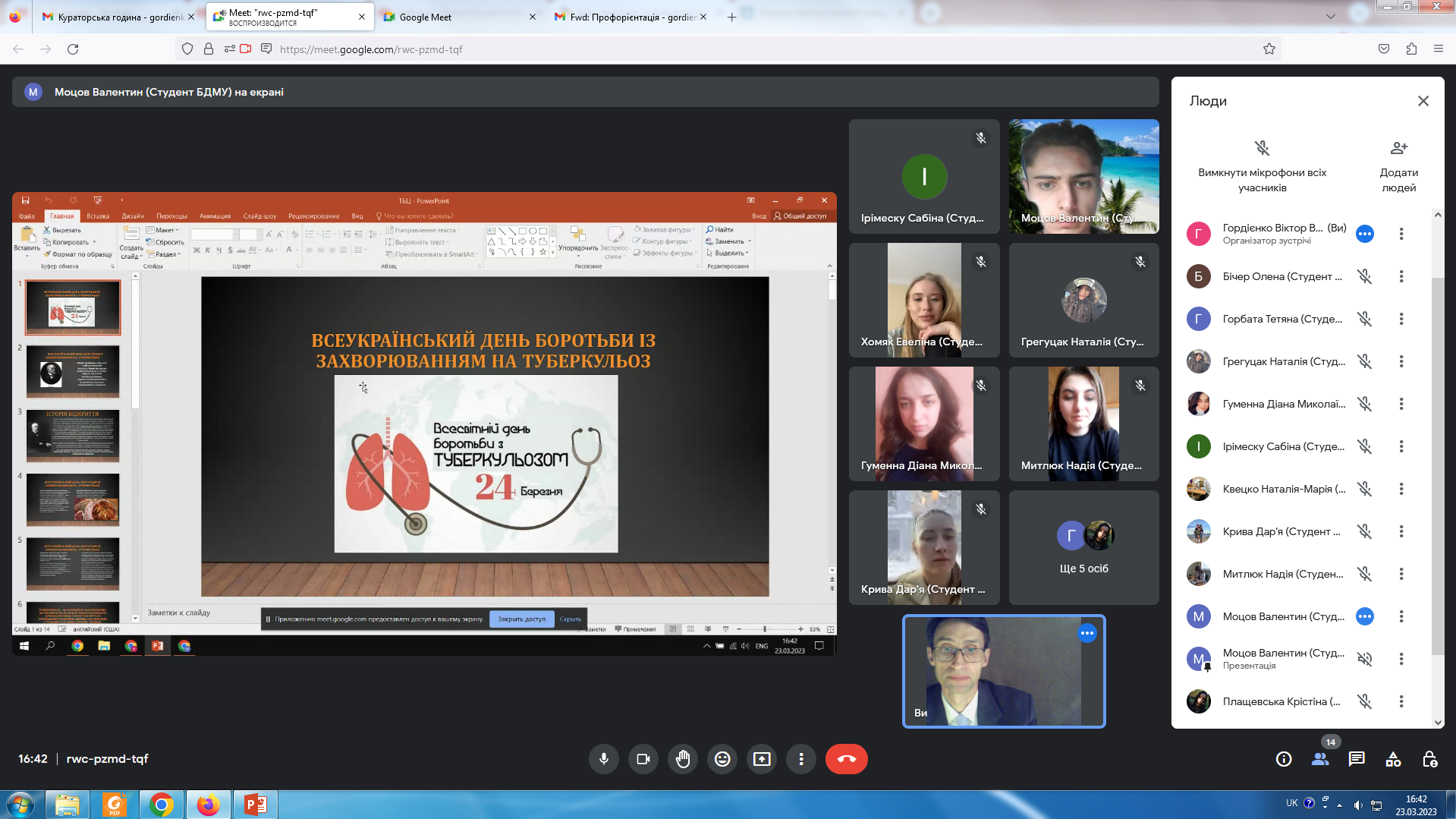Open File Explorer from taskbar
Screen dimensions: 1456x819
point(67,805)
